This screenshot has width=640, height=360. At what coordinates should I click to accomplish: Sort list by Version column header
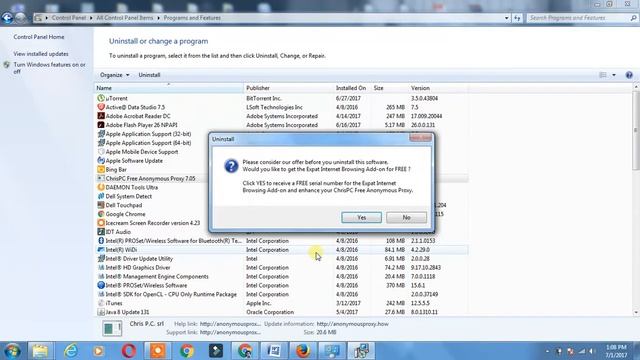(x=438, y=88)
